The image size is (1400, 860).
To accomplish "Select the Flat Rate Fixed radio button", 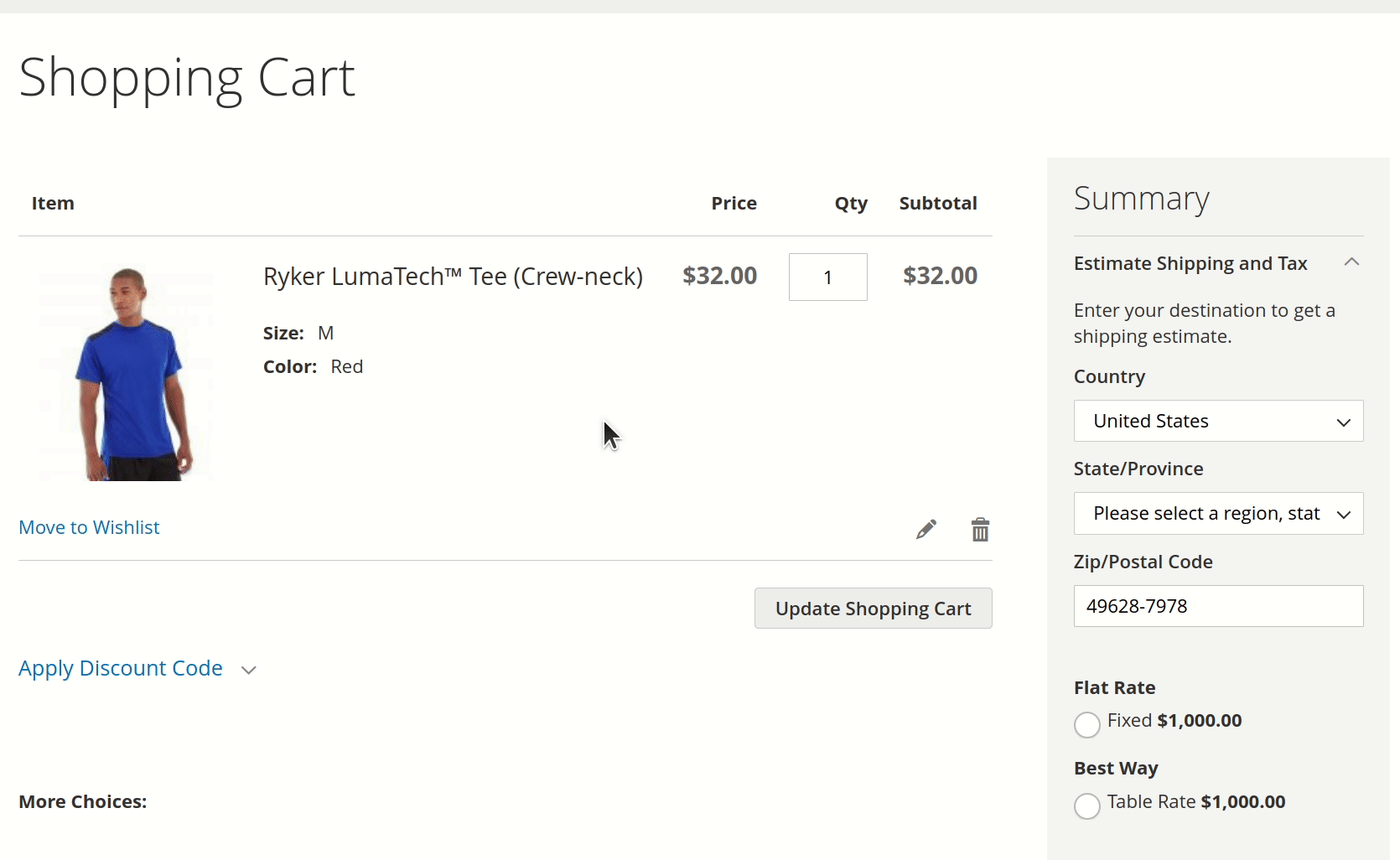I will (1086, 724).
